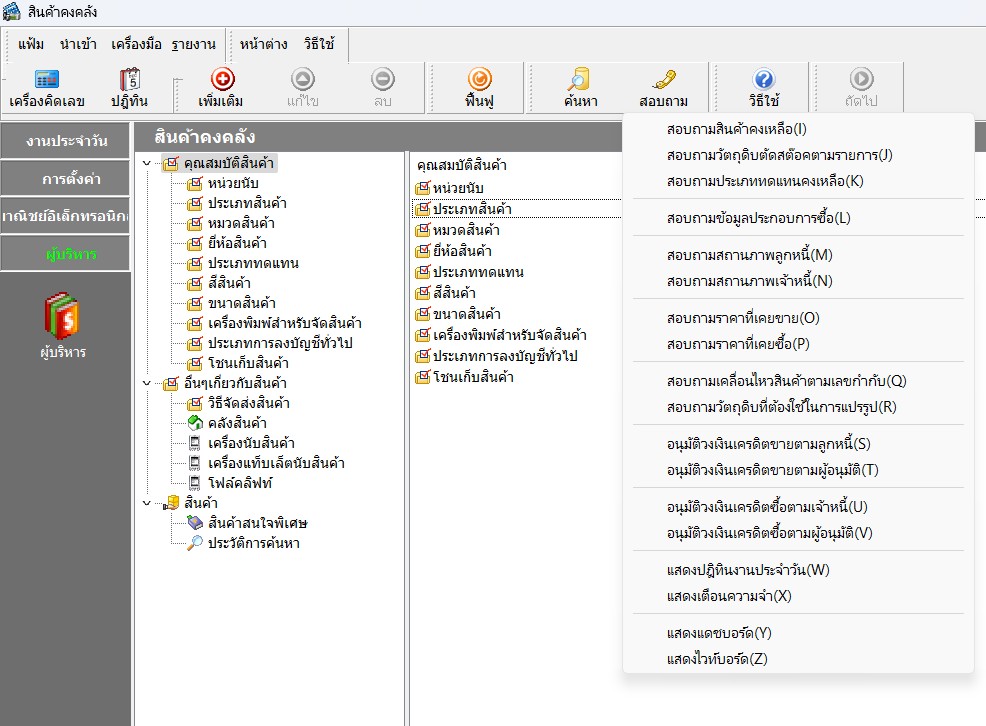The height and width of the screenshot is (726, 986).
Task: Choose อนุมัติวงเงินเครดิตซื้อตามเจ้าหนี้(U) menu entry
Action: tap(798, 507)
